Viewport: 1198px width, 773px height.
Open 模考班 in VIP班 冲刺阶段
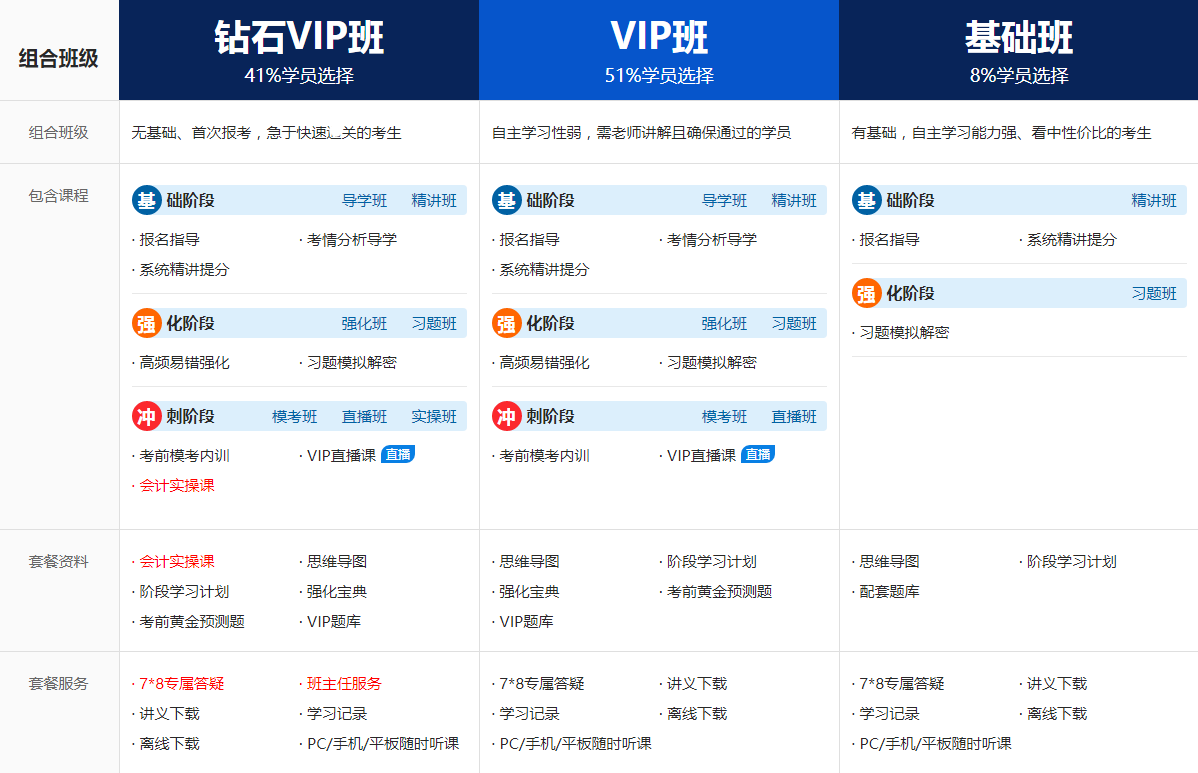724,417
